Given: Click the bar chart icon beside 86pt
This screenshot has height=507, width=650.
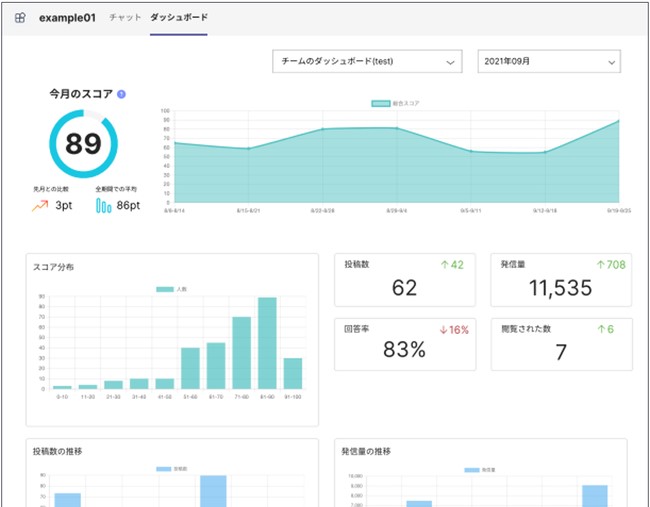Looking at the screenshot, I should click(104, 205).
